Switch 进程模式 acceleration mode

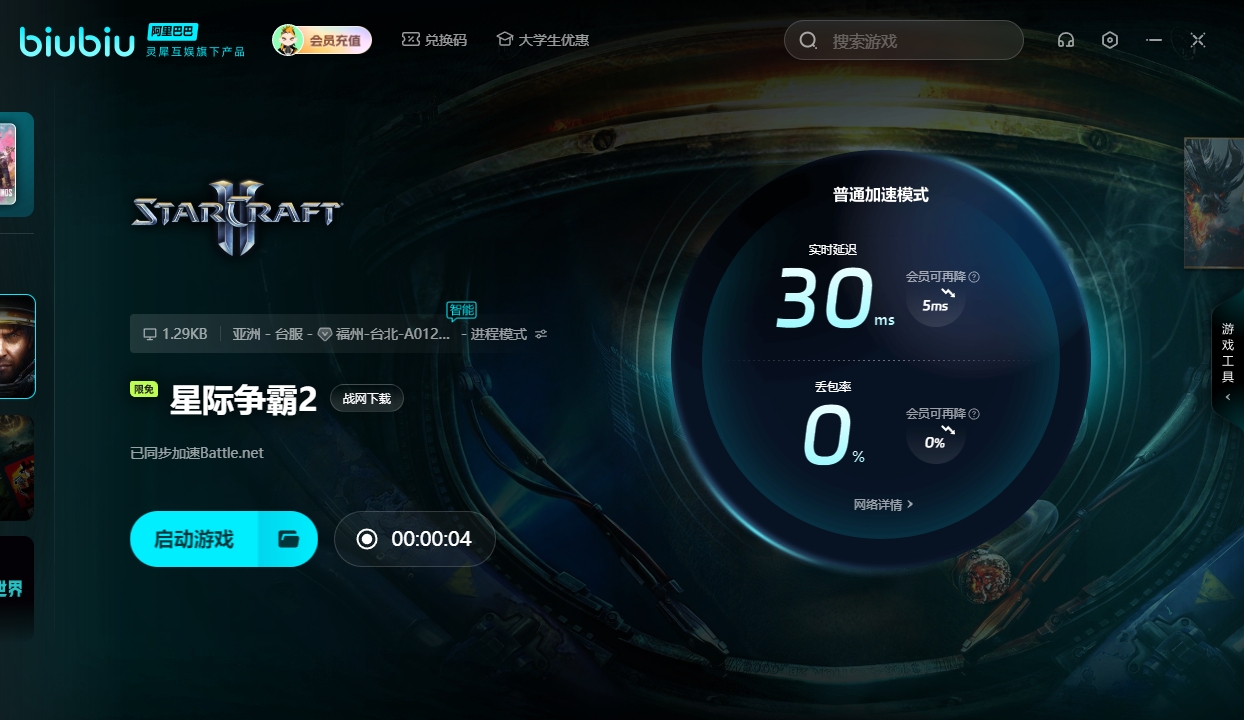(499, 334)
